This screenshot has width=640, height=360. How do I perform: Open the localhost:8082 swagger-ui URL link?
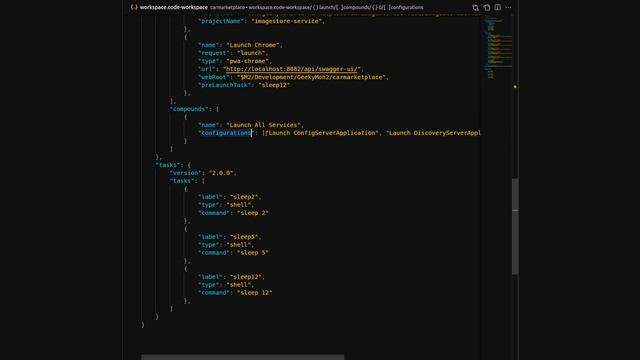click(292, 69)
